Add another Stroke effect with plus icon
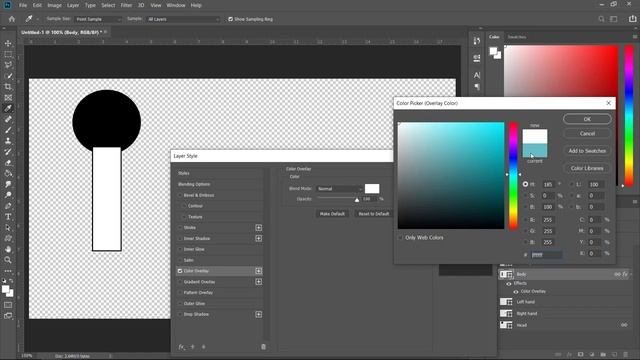Image resolution: width=640 pixels, height=360 pixels. (259, 228)
